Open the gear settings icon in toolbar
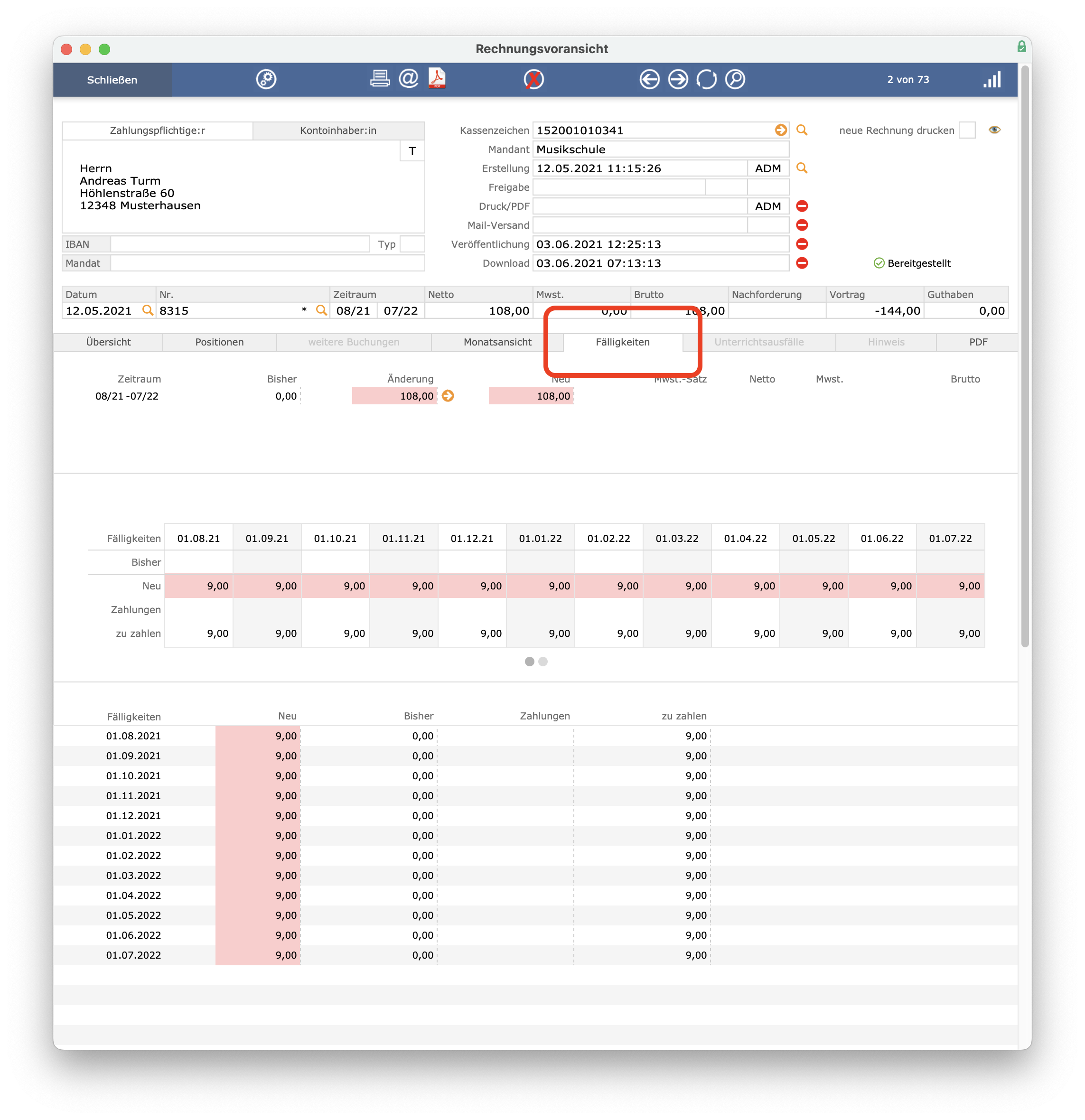1085x1120 pixels. pyautogui.click(x=266, y=79)
